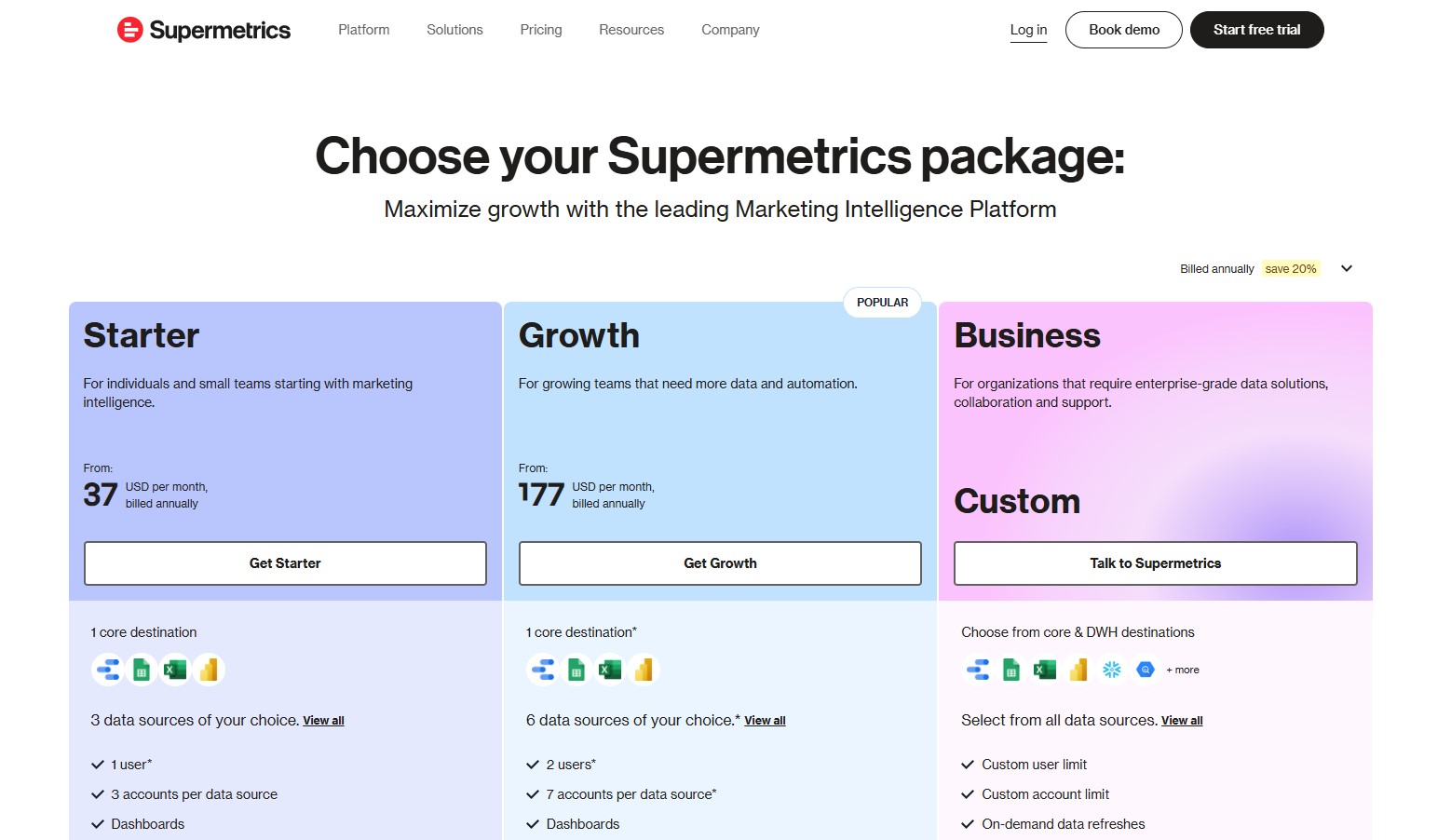Click Google Sheets icon in Starter plan

[142, 670]
